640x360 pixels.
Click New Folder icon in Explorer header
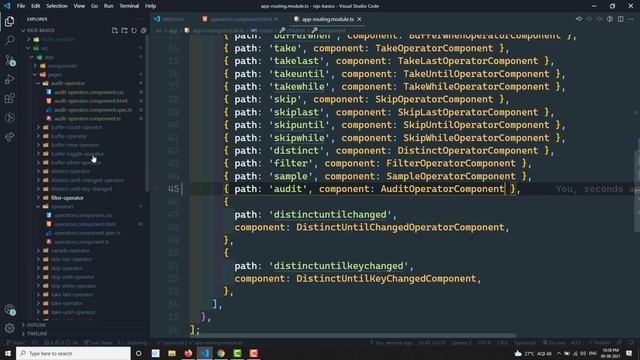click(x=124, y=30)
